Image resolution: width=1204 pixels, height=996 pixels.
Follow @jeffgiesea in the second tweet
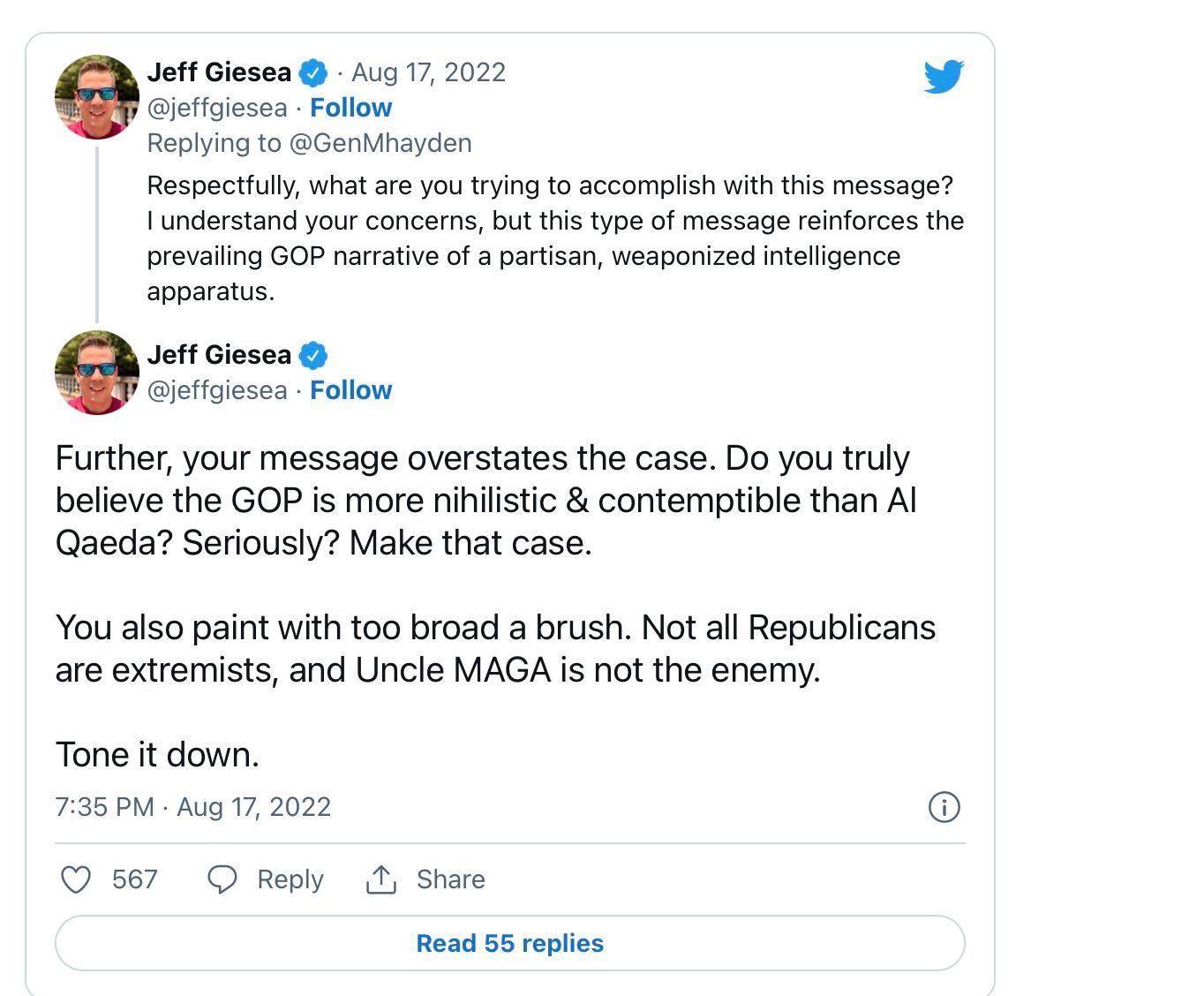[x=350, y=390]
